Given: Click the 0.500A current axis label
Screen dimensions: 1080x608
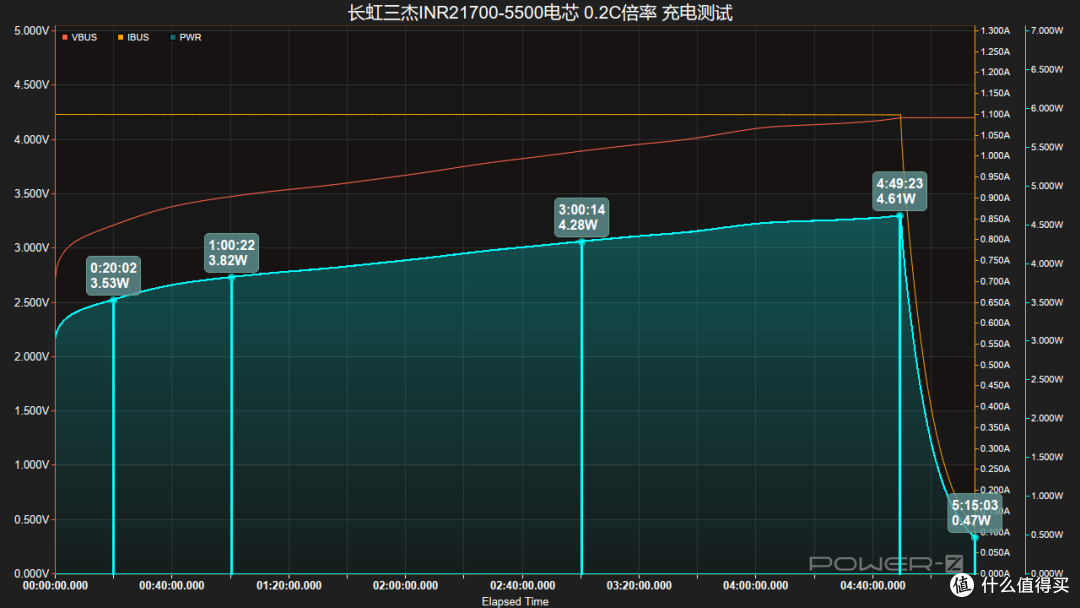Looking at the screenshot, I should (x=995, y=365).
